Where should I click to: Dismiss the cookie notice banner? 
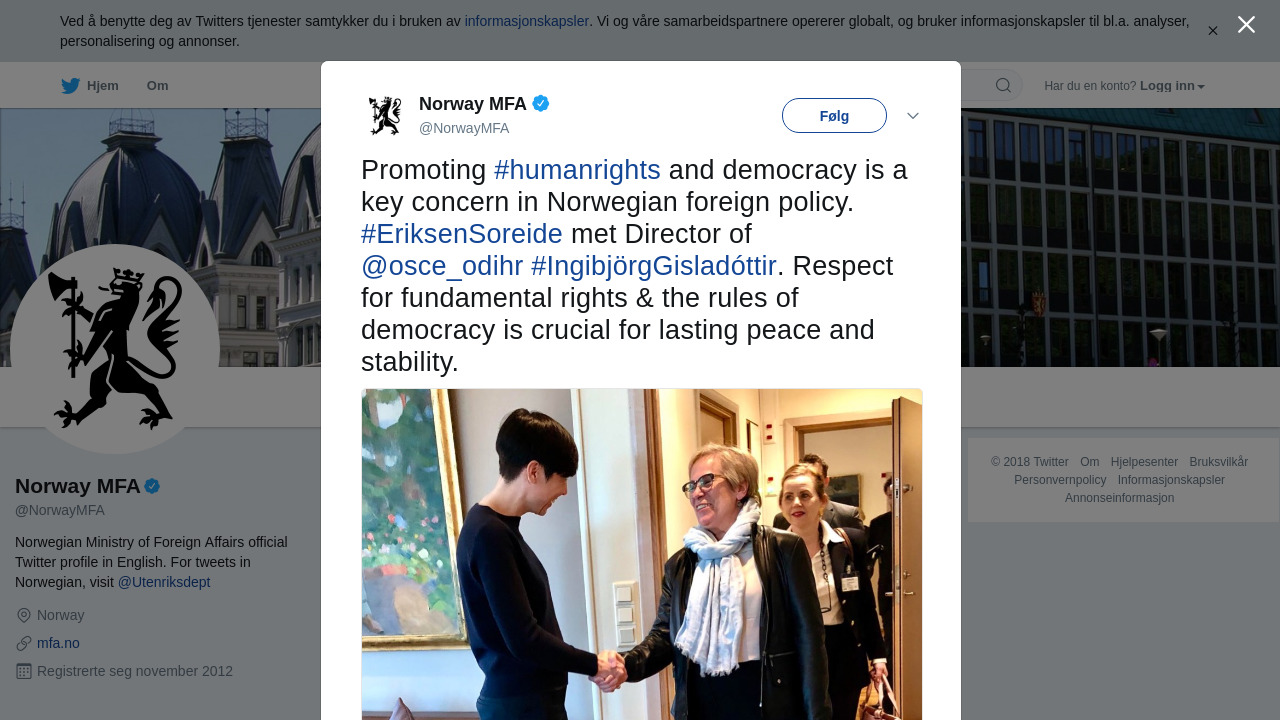point(1213,31)
